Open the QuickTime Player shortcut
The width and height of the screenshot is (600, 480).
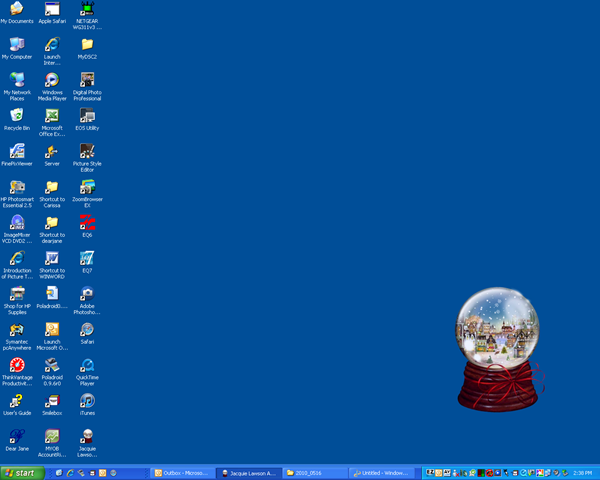click(87, 372)
